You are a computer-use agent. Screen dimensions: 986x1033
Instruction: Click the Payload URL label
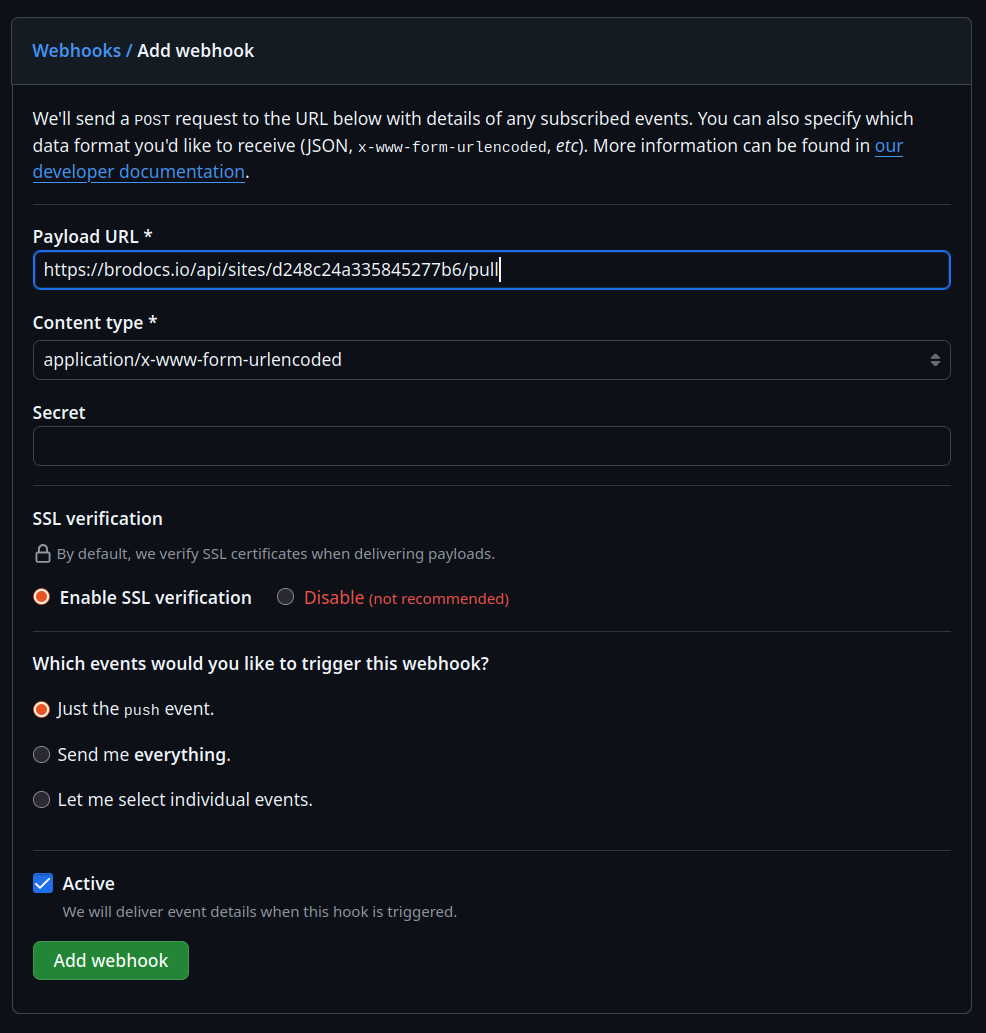[92, 237]
